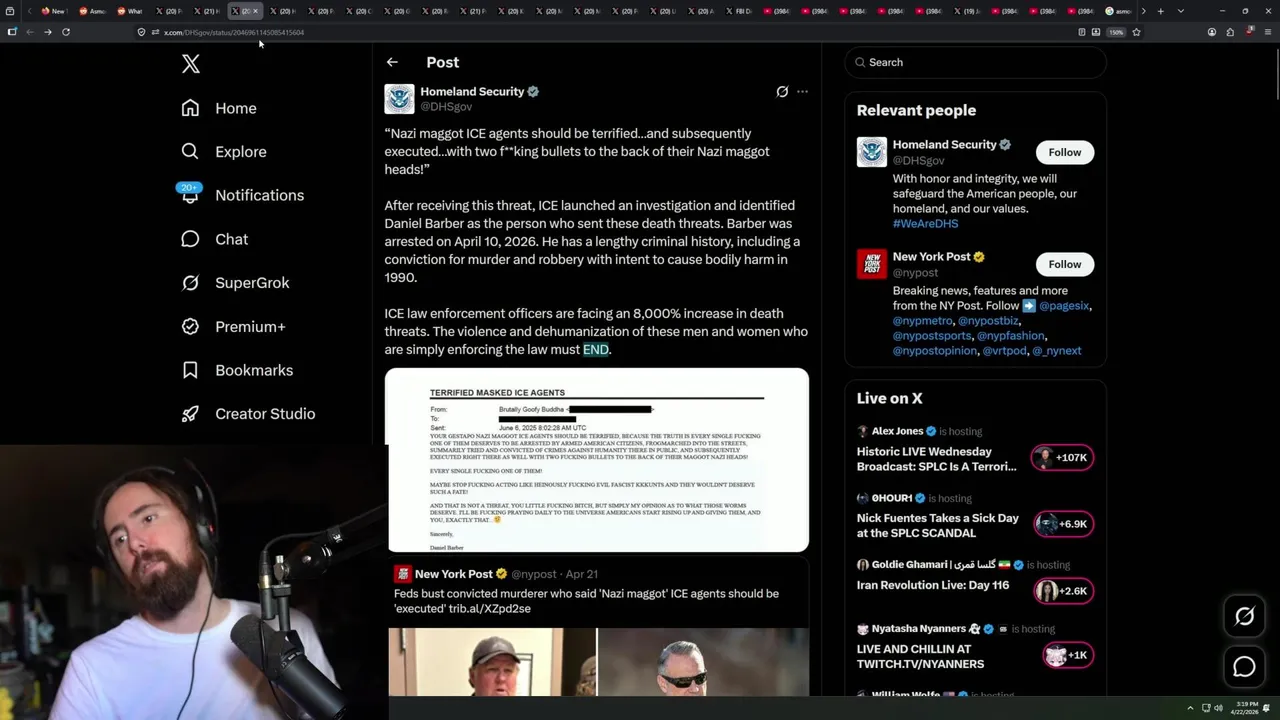Open Explore search icon in sidebar

190,152
